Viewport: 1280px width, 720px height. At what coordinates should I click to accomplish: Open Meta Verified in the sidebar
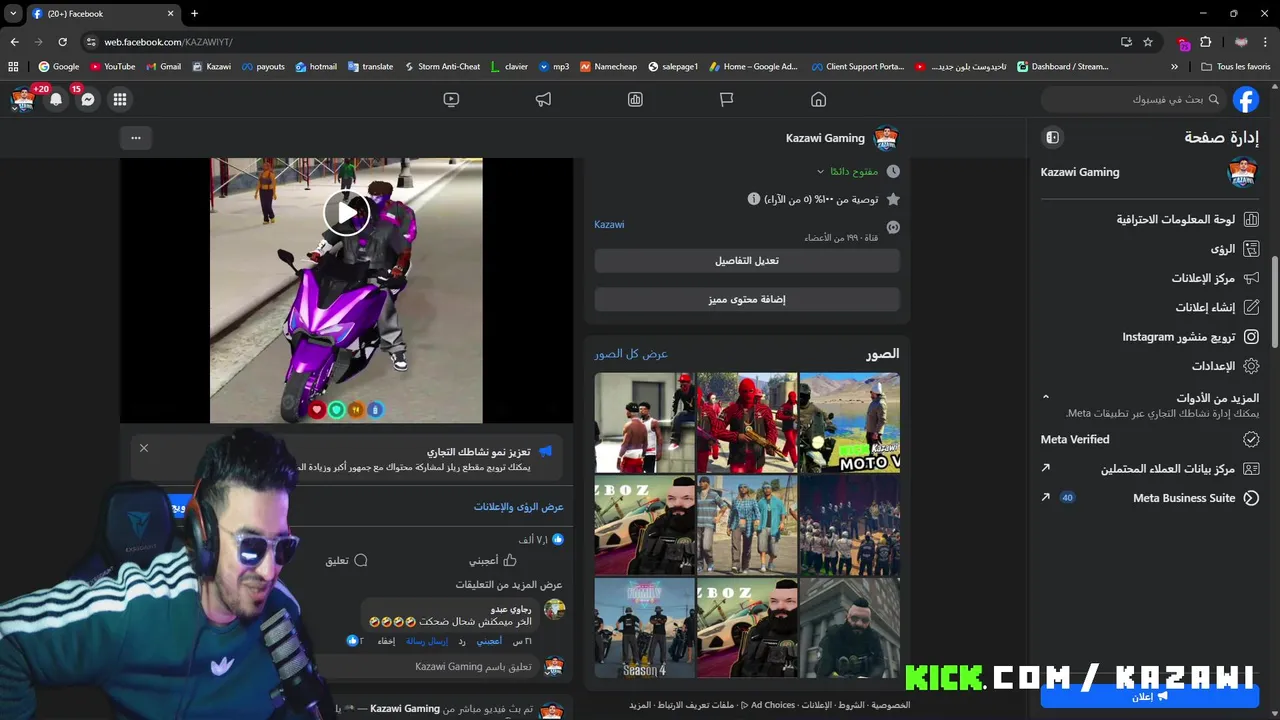point(1150,439)
